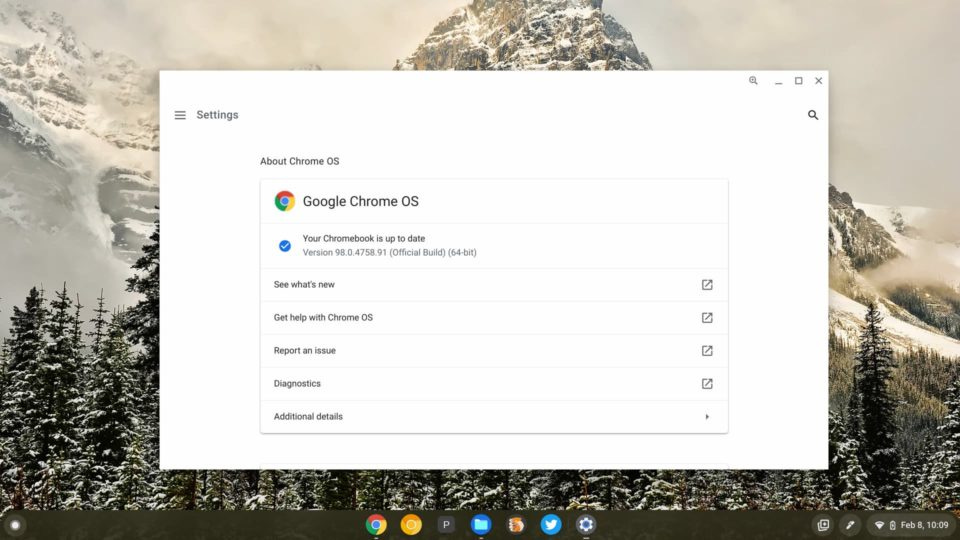960x540 pixels.
Task: Open the yellow Chrome Canary shelf icon
Action: (411, 525)
